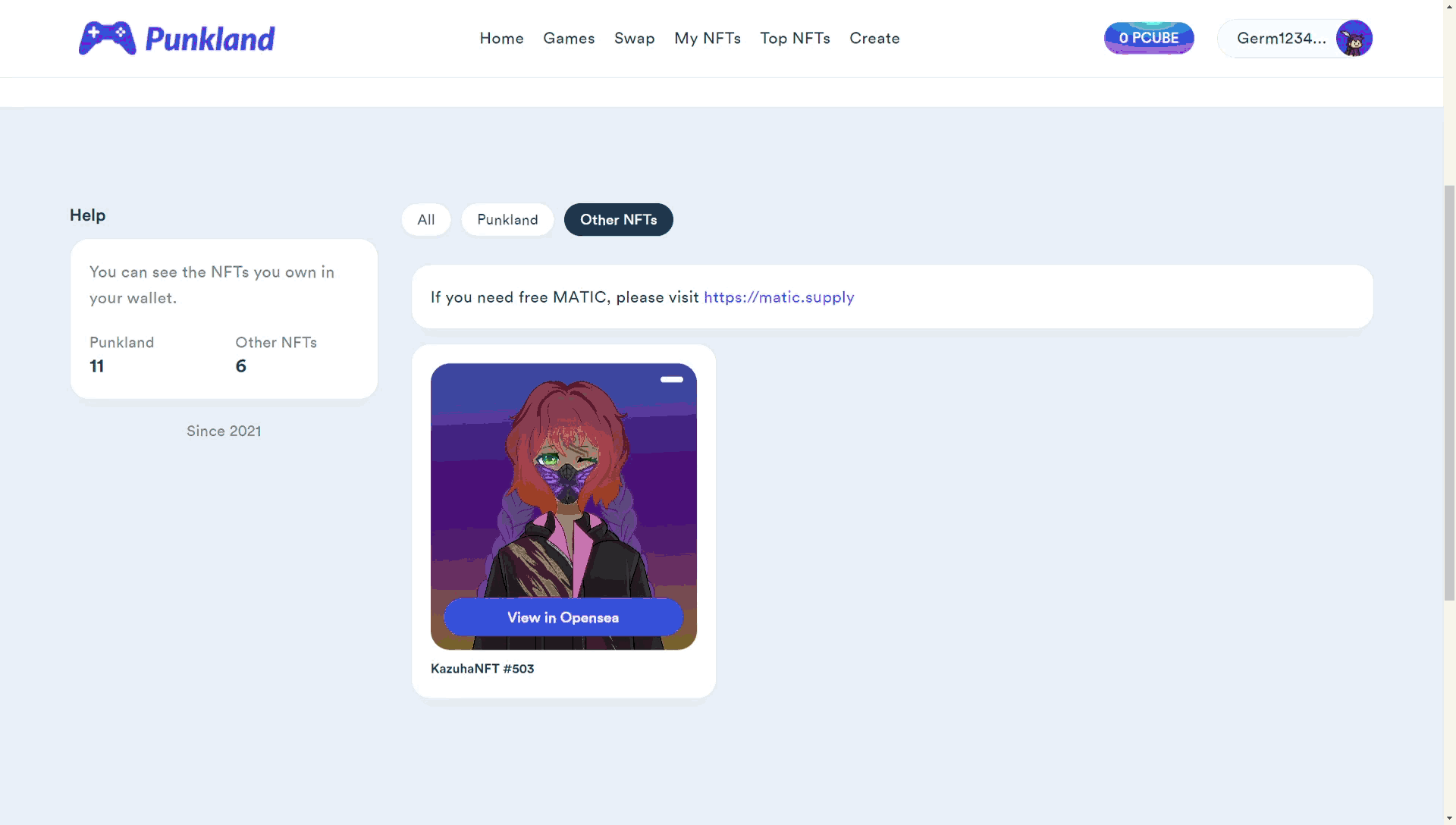Open Top NFTs in navigation
The height and width of the screenshot is (825, 1456).
tap(795, 38)
